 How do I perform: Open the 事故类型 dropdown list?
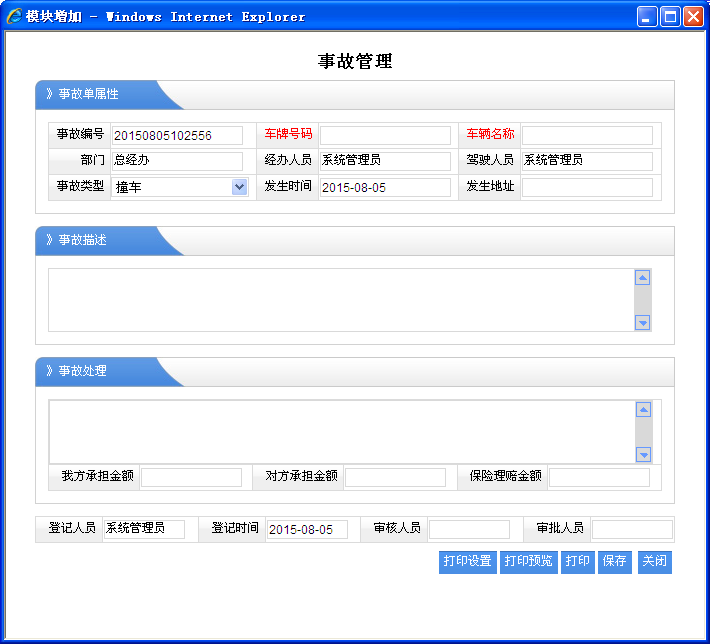point(239,187)
